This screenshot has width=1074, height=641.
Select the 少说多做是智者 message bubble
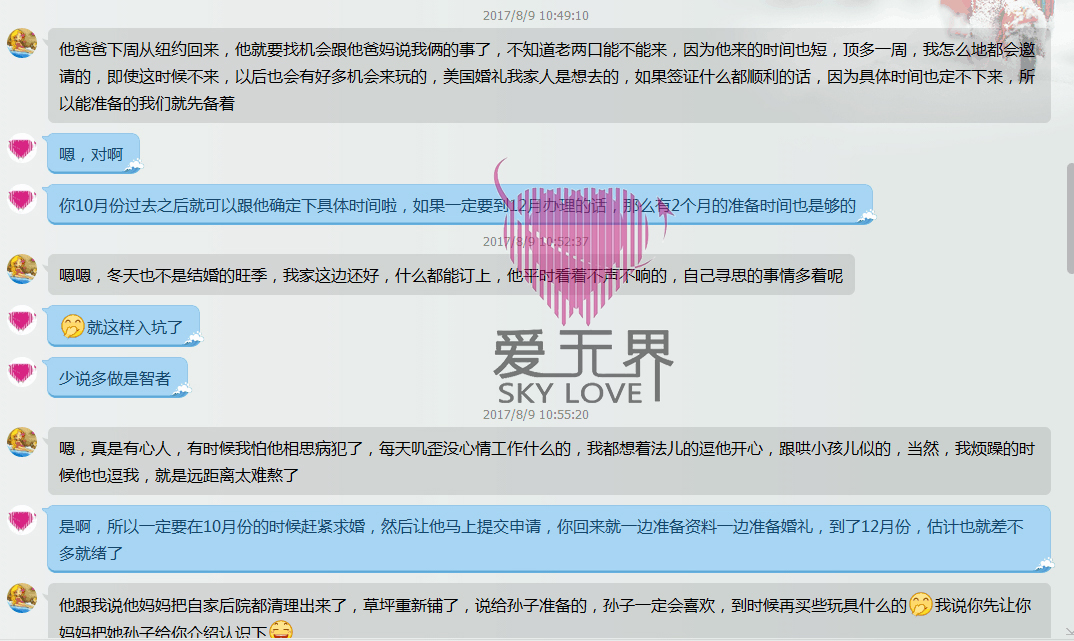coord(116,378)
